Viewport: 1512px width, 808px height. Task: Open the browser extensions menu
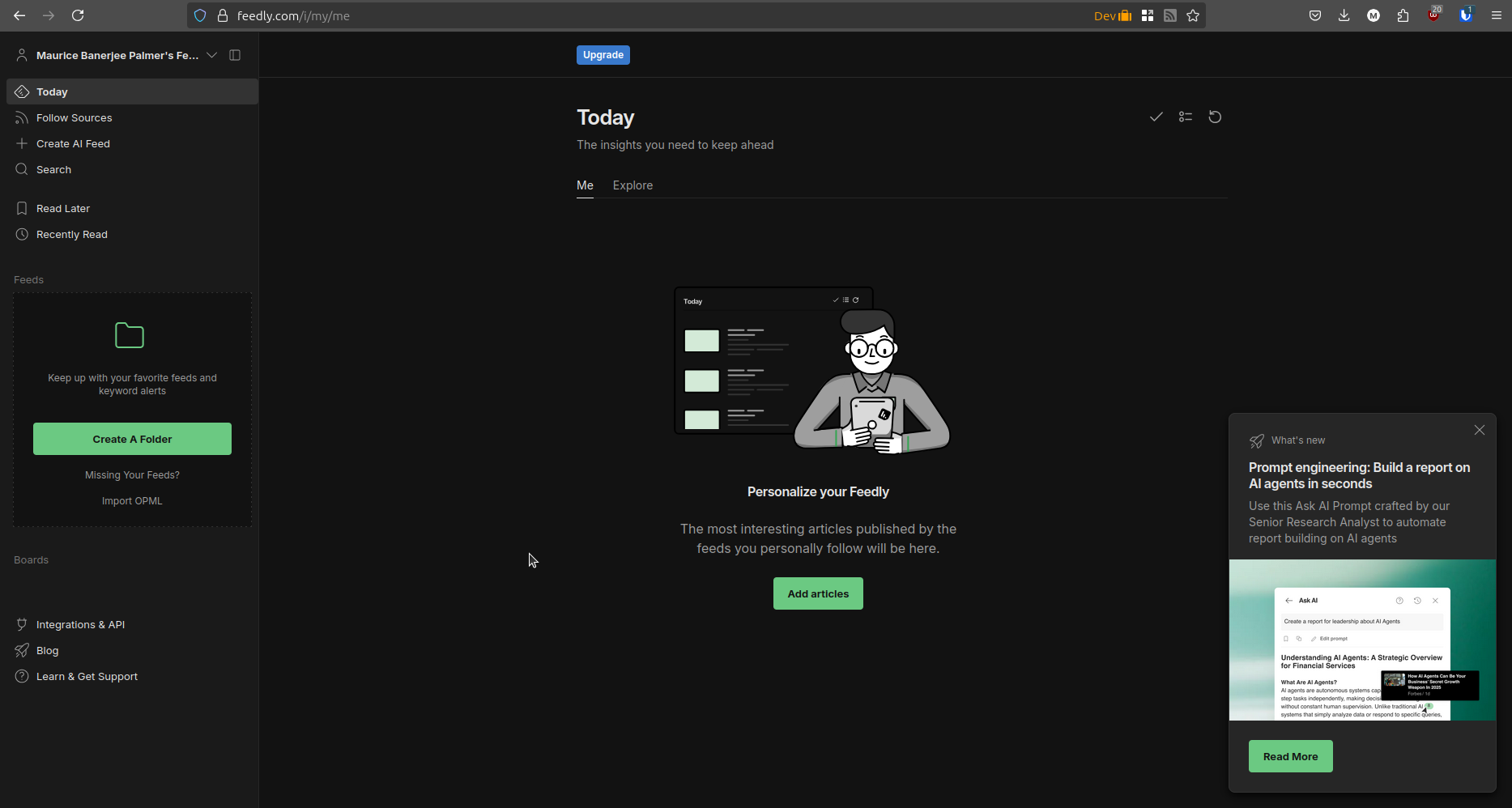pyautogui.click(x=1403, y=15)
